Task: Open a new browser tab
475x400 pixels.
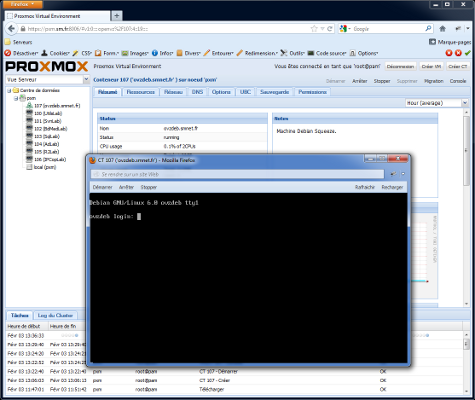Action: pos(117,16)
